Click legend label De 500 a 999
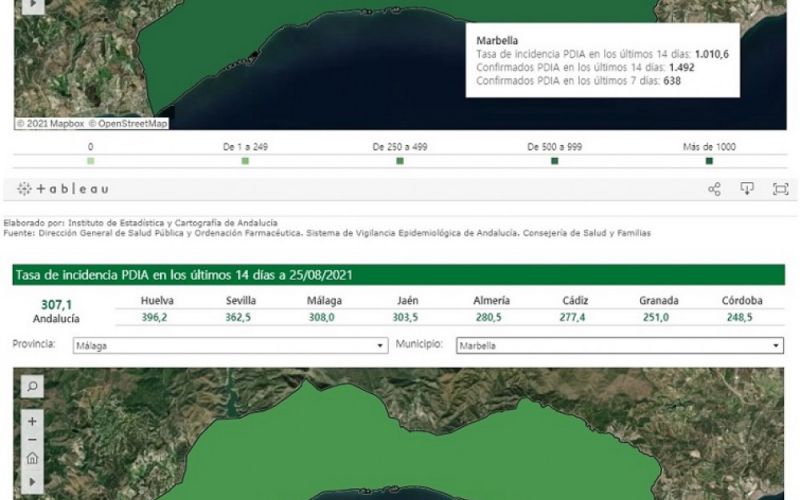 [555, 147]
